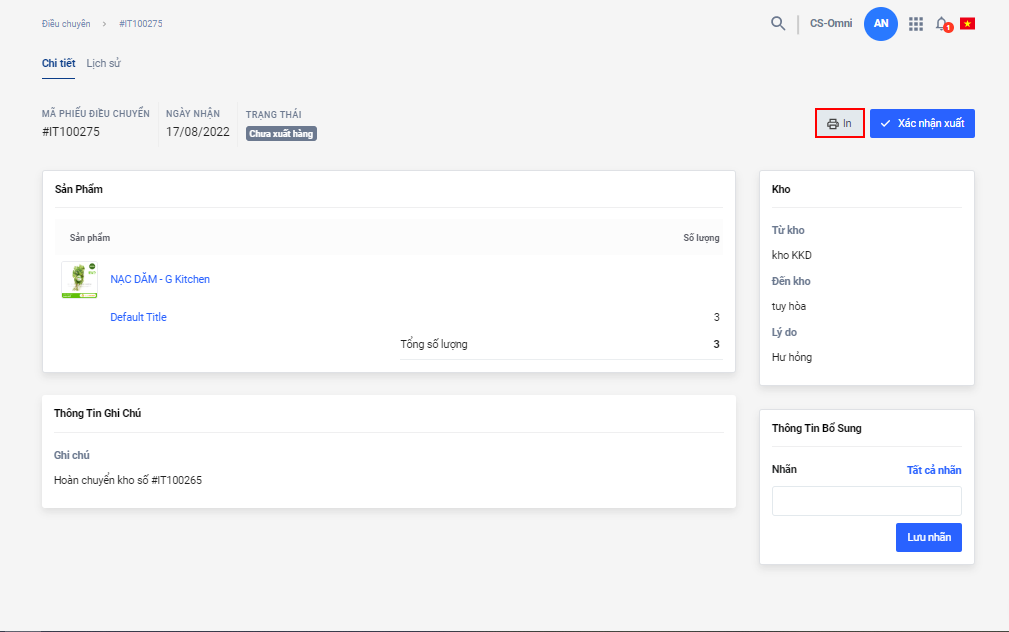Image resolution: width=1009 pixels, height=632 pixels.
Task: Open the AN user avatar menu
Action: (881, 24)
